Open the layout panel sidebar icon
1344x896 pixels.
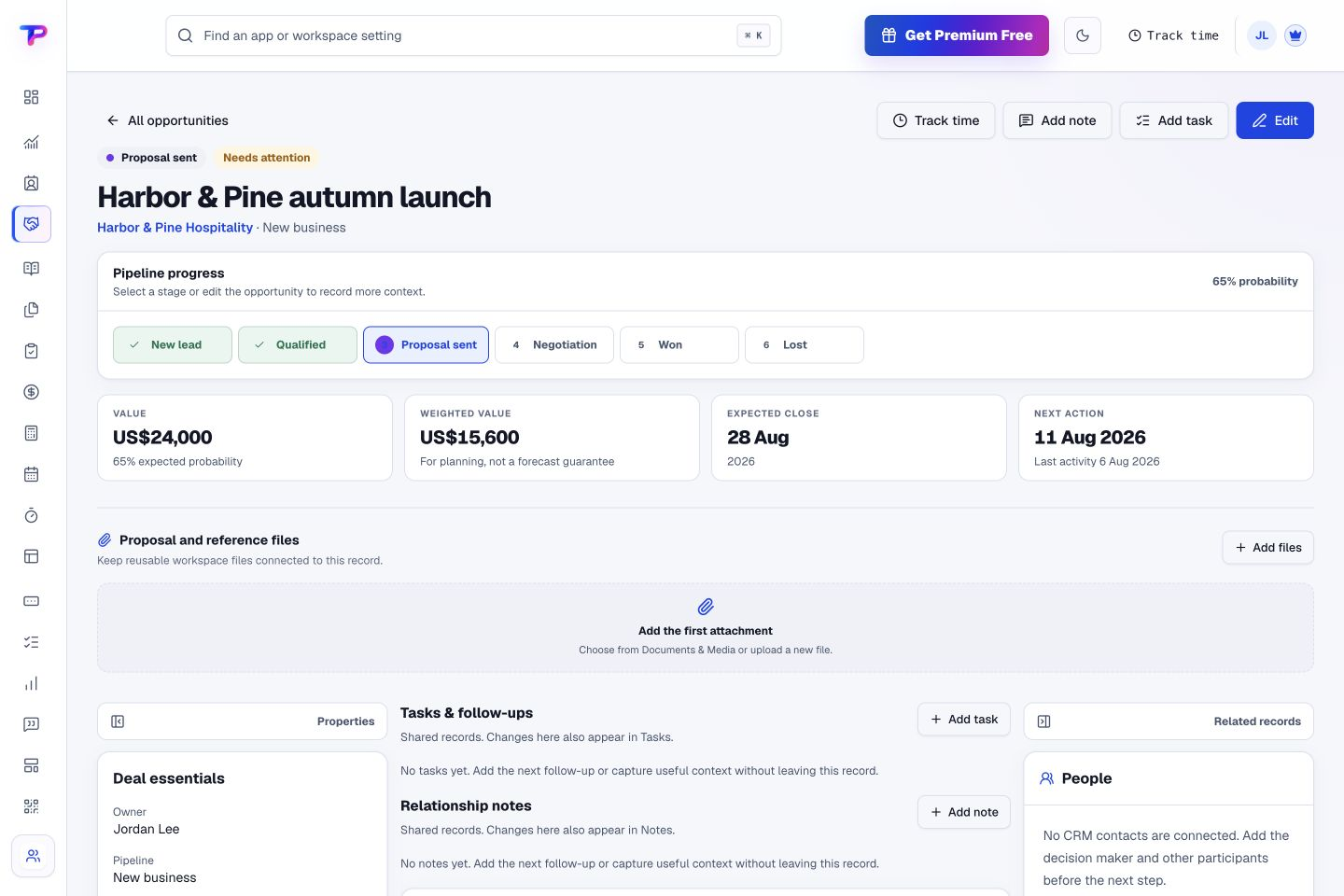point(31,556)
